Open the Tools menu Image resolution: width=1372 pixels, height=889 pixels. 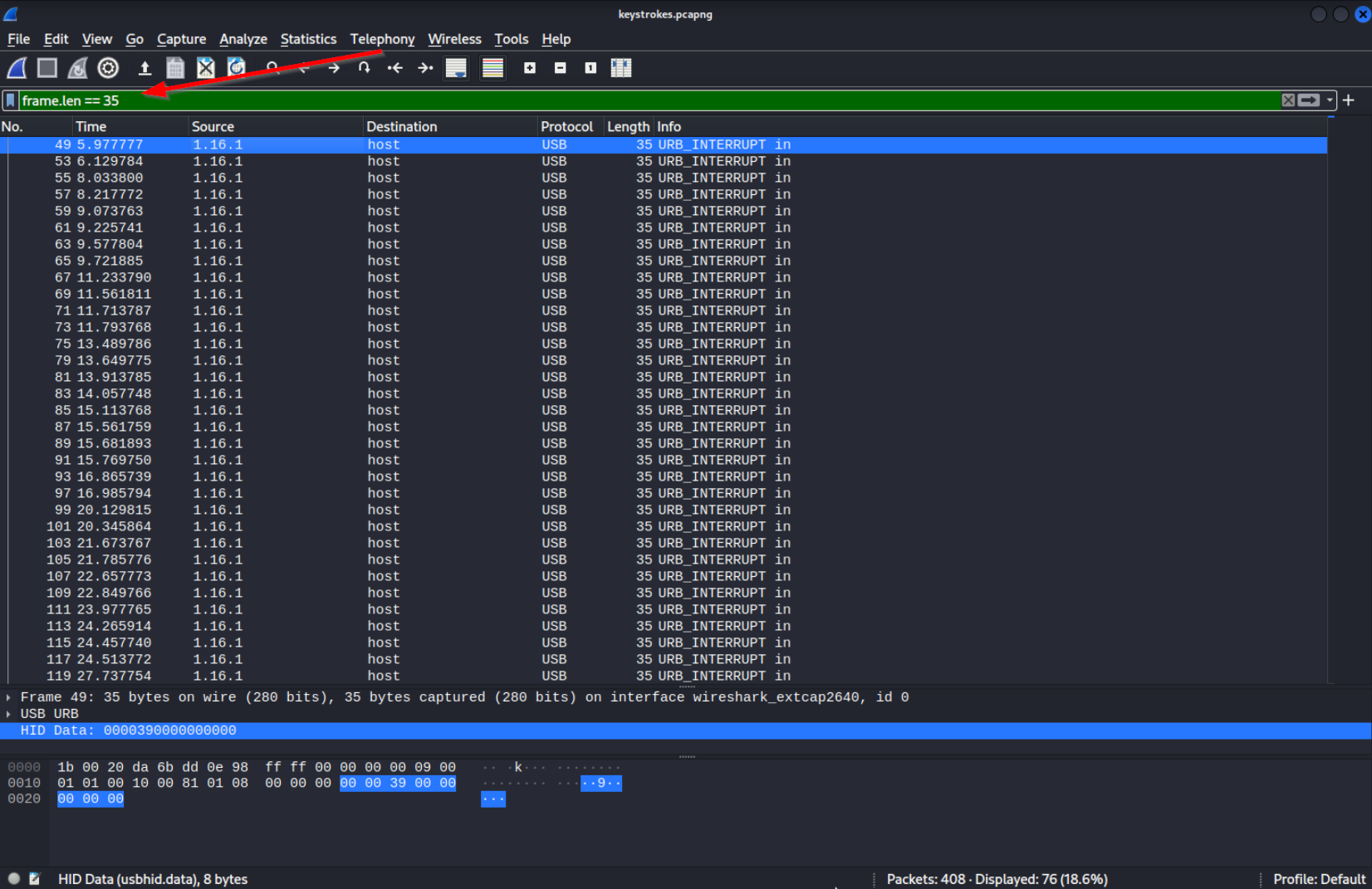coord(511,39)
